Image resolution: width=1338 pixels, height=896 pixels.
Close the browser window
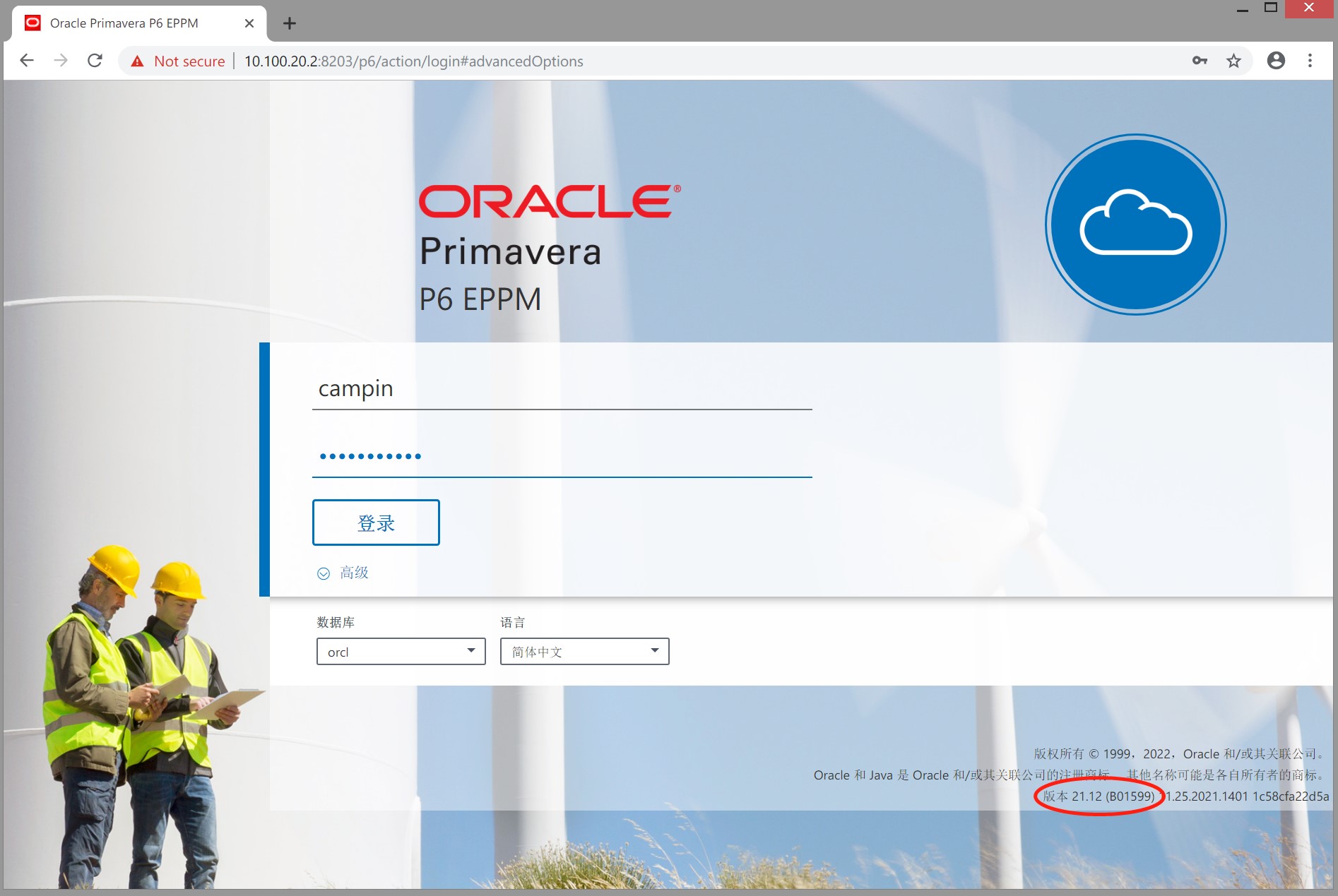click(1309, 8)
